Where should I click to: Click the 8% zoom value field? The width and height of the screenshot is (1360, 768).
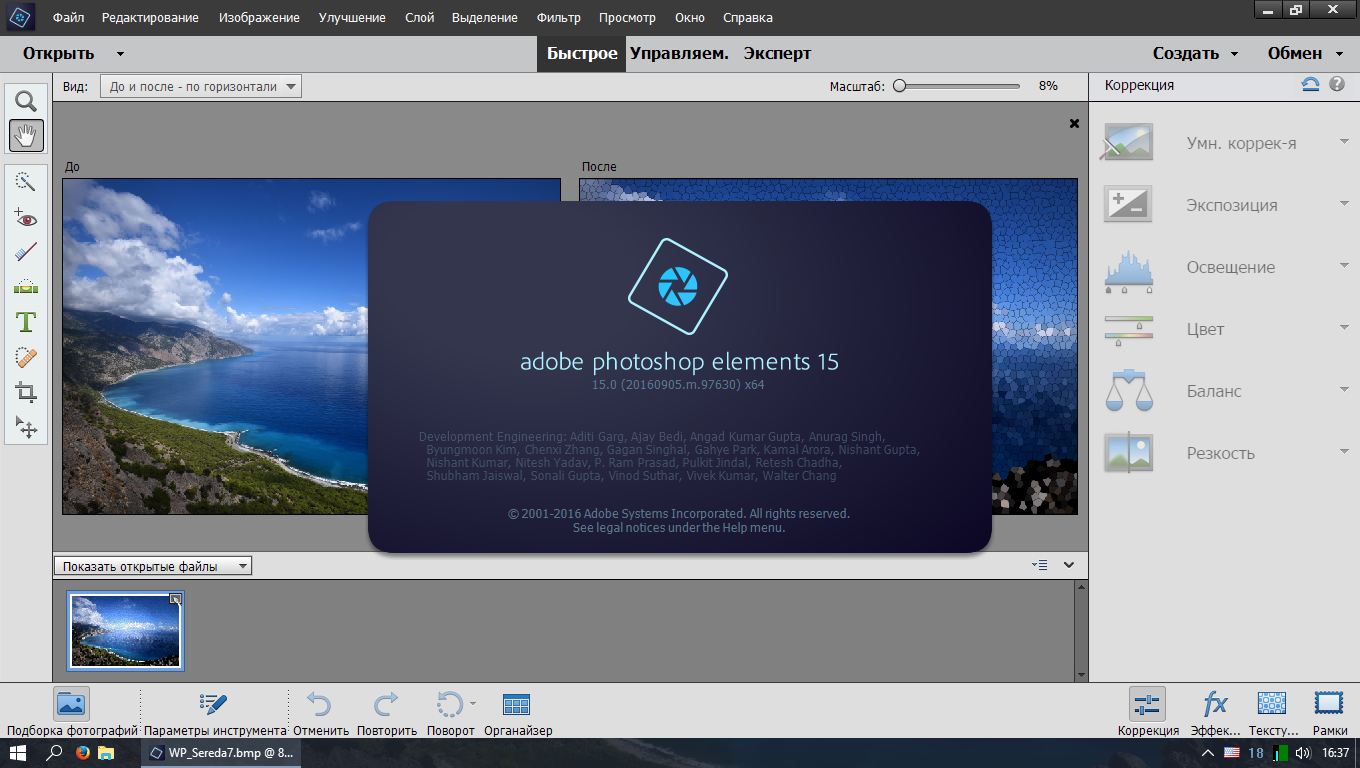(1048, 86)
